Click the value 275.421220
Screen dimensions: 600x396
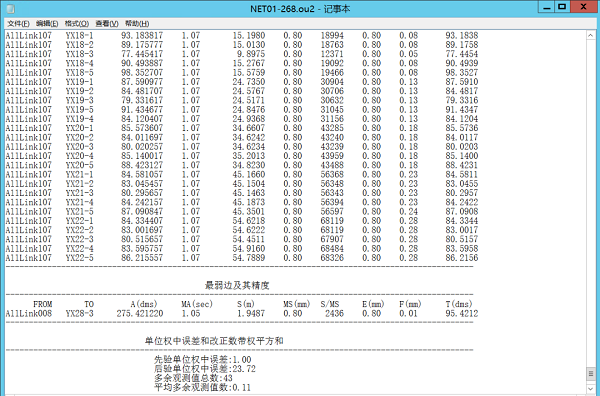point(140,314)
